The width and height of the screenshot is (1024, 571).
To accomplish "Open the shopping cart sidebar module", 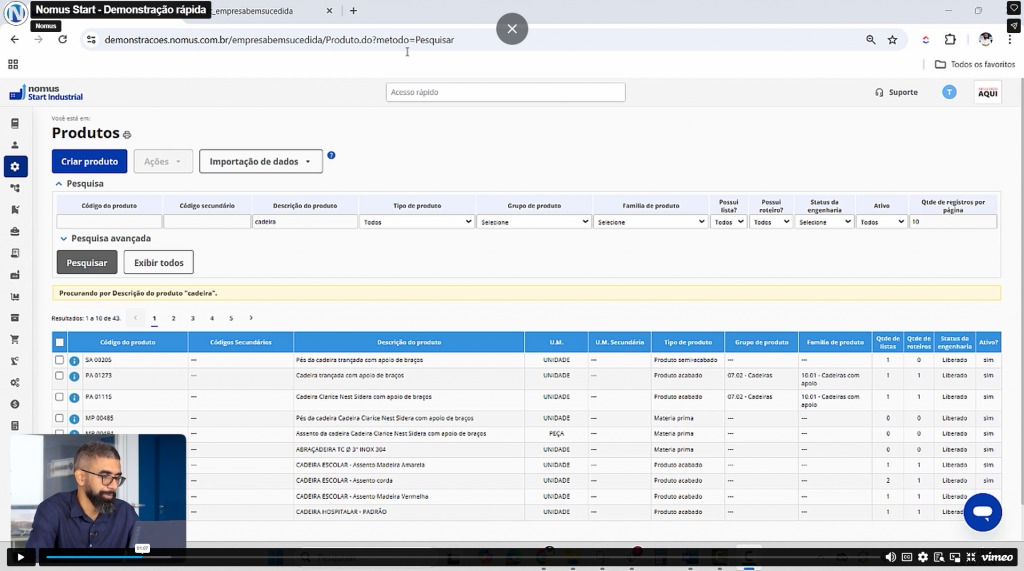I will click(15, 339).
